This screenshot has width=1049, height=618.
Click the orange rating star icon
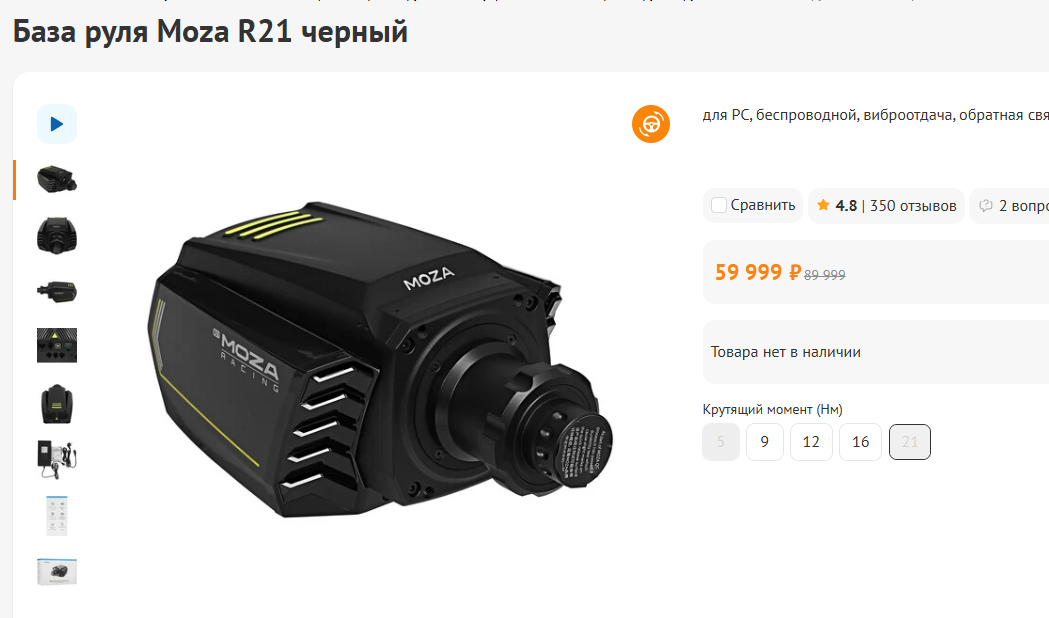823,205
